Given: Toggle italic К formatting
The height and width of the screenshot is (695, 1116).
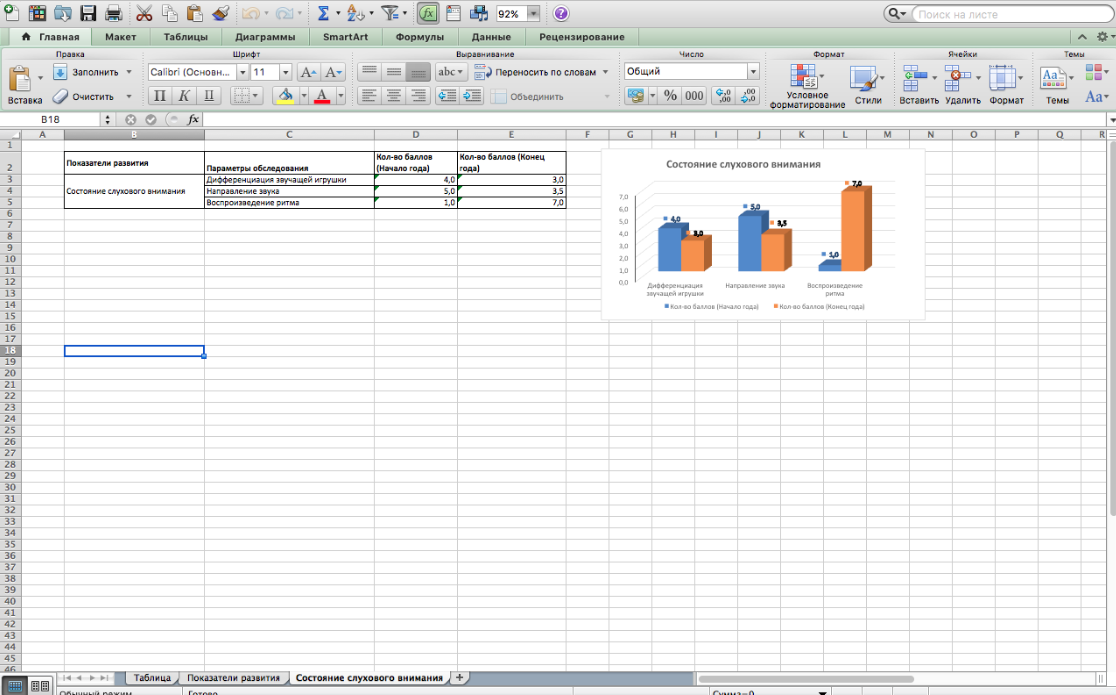Looking at the screenshot, I should tap(184, 96).
